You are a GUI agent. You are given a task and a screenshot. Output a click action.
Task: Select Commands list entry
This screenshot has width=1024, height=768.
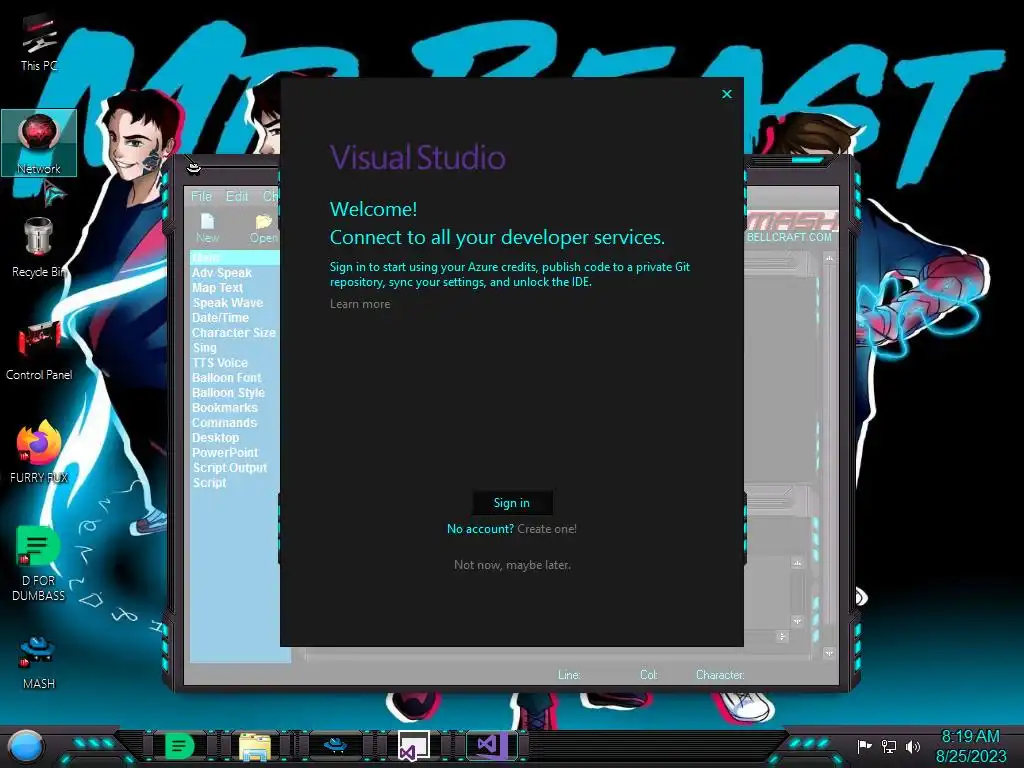225,423
